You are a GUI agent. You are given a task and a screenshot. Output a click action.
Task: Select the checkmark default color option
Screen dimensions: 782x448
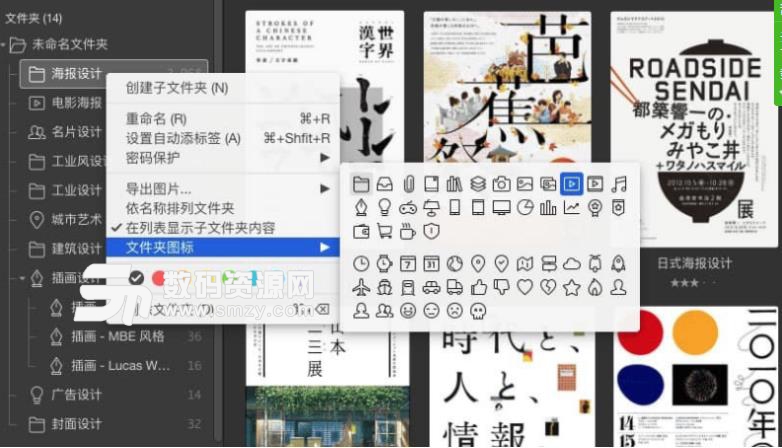pyautogui.click(x=136, y=278)
